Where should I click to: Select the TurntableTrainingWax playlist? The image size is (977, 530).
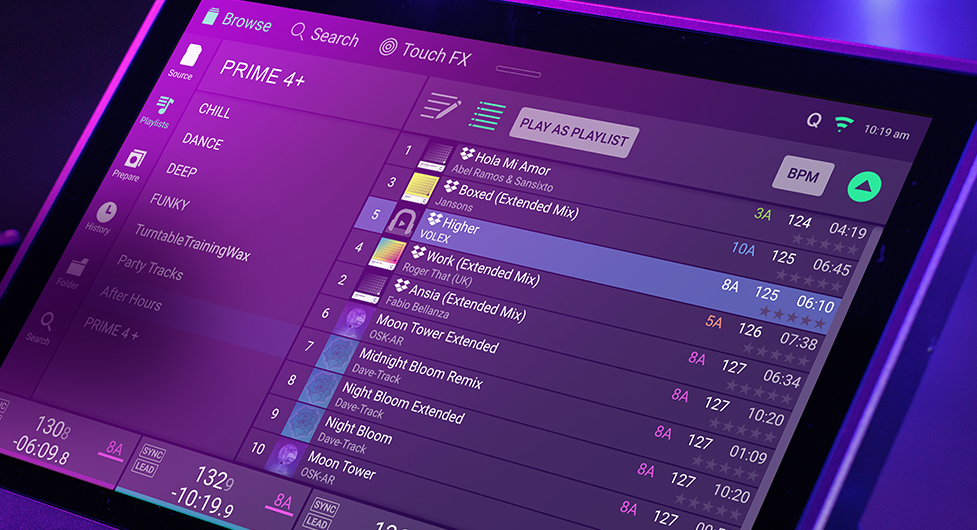tap(193, 242)
